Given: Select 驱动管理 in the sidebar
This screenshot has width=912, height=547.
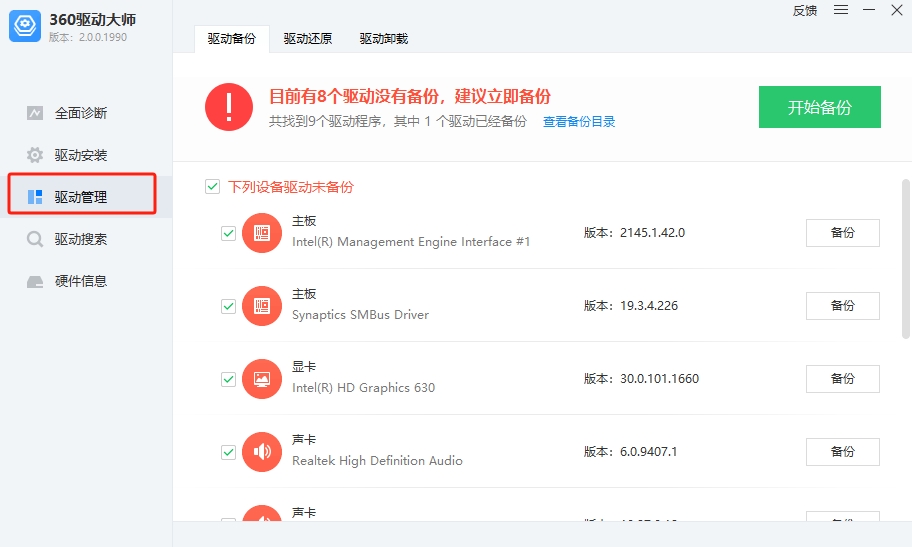Looking at the screenshot, I should (86, 197).
